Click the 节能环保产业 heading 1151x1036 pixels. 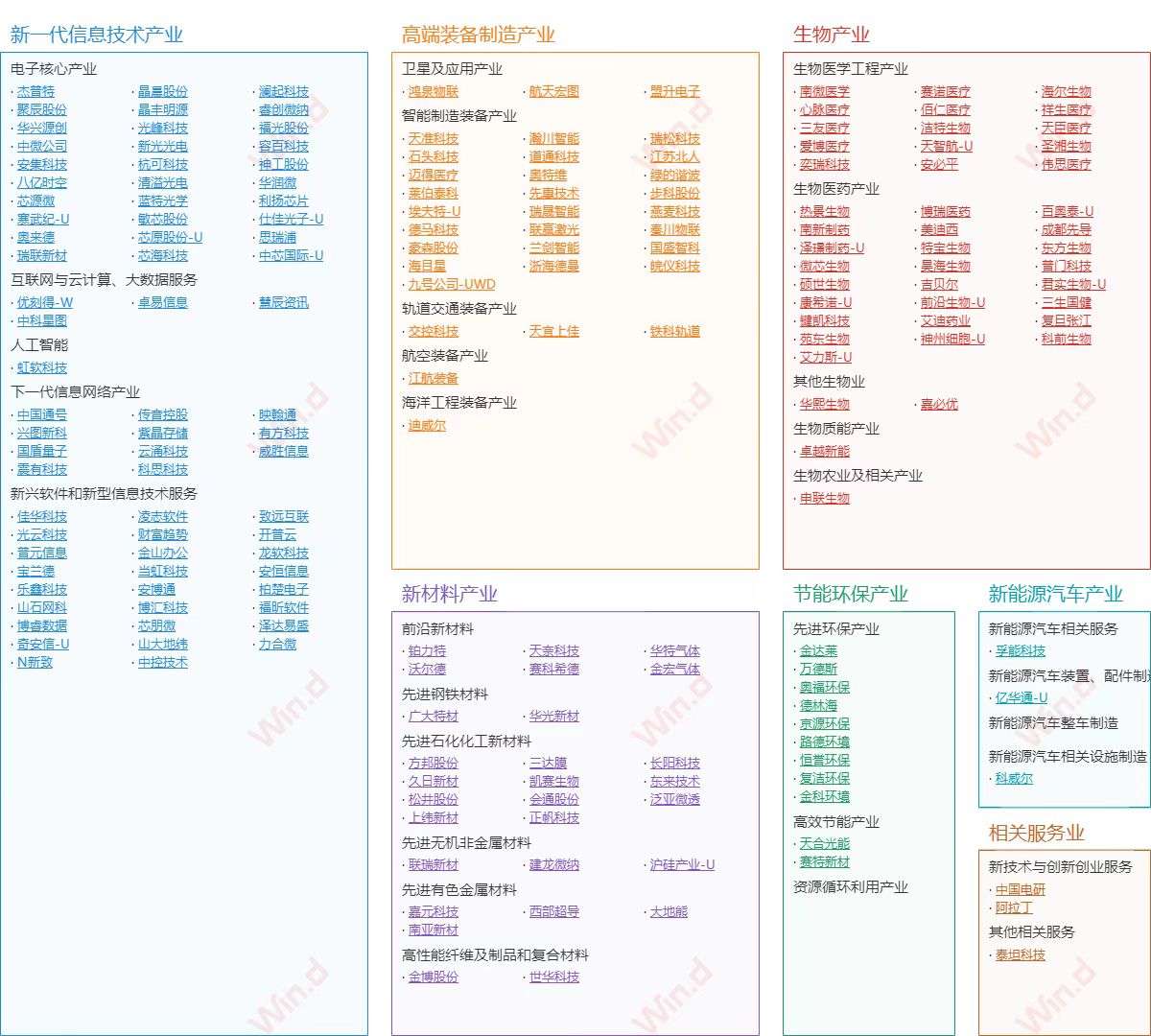tap(850, 595)
